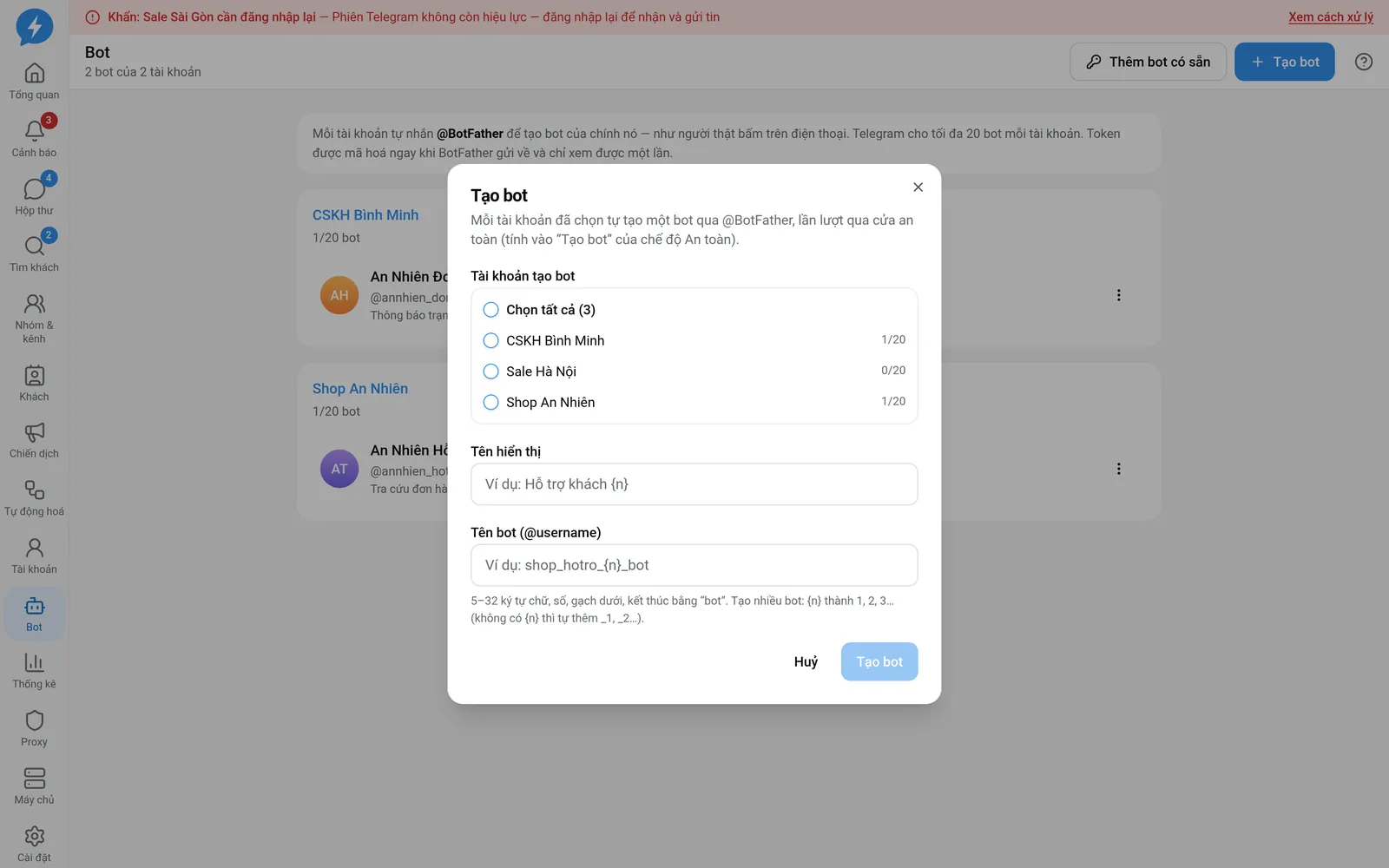
Task: Close the Tạo bot dialog
Action: (918, 187)
